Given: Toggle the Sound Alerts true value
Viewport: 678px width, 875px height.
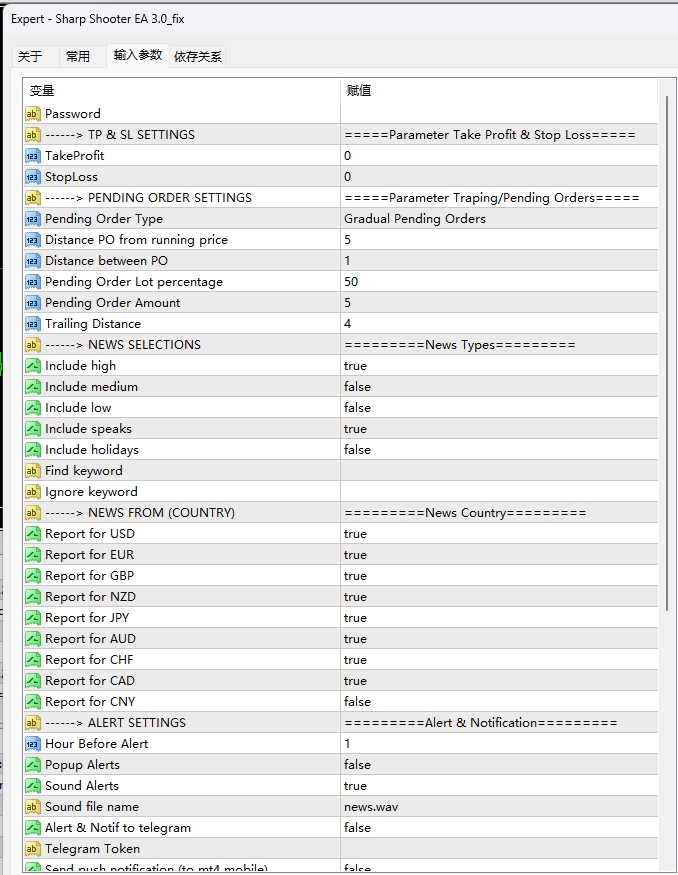Looking at the screenshot, I should coord(499,786).
